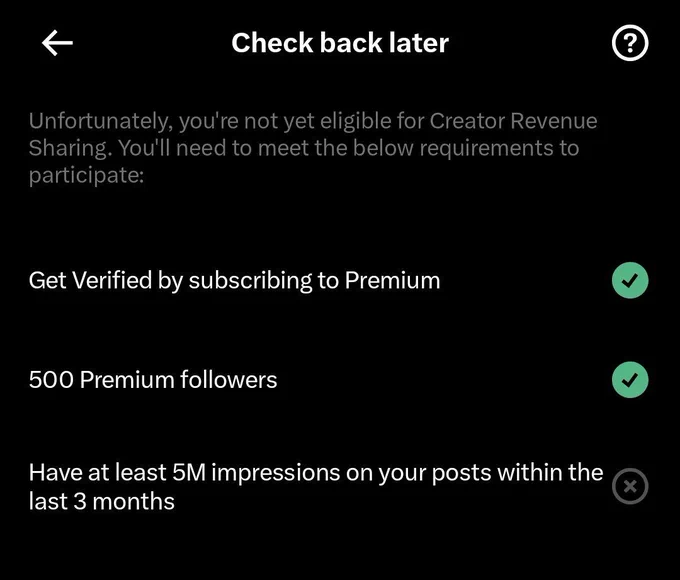Image resolution: width=680 pixels, height=580 pixels.
Task: Tap the last 3 months text line
Action: click(101, 501)
